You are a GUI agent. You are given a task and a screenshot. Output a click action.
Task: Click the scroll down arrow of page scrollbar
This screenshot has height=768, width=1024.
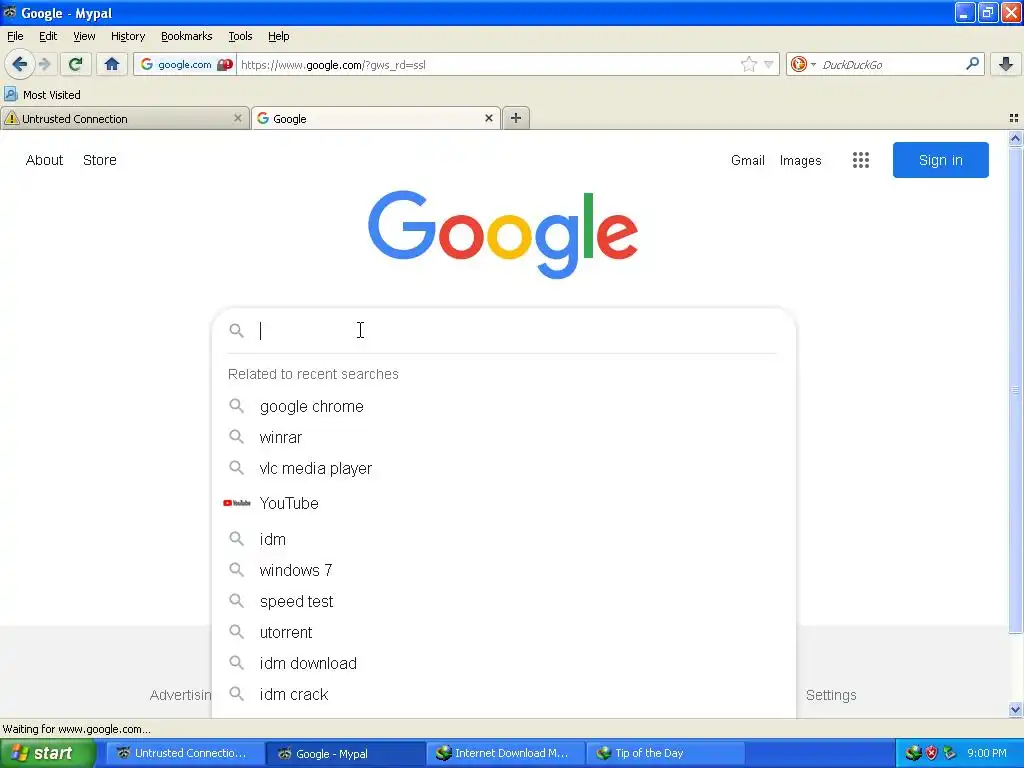1015,709
